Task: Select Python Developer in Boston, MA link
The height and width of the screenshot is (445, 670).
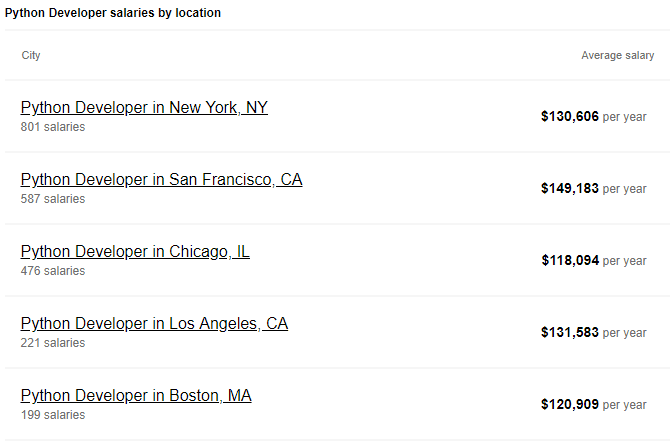Action: (x=136, y=396)
